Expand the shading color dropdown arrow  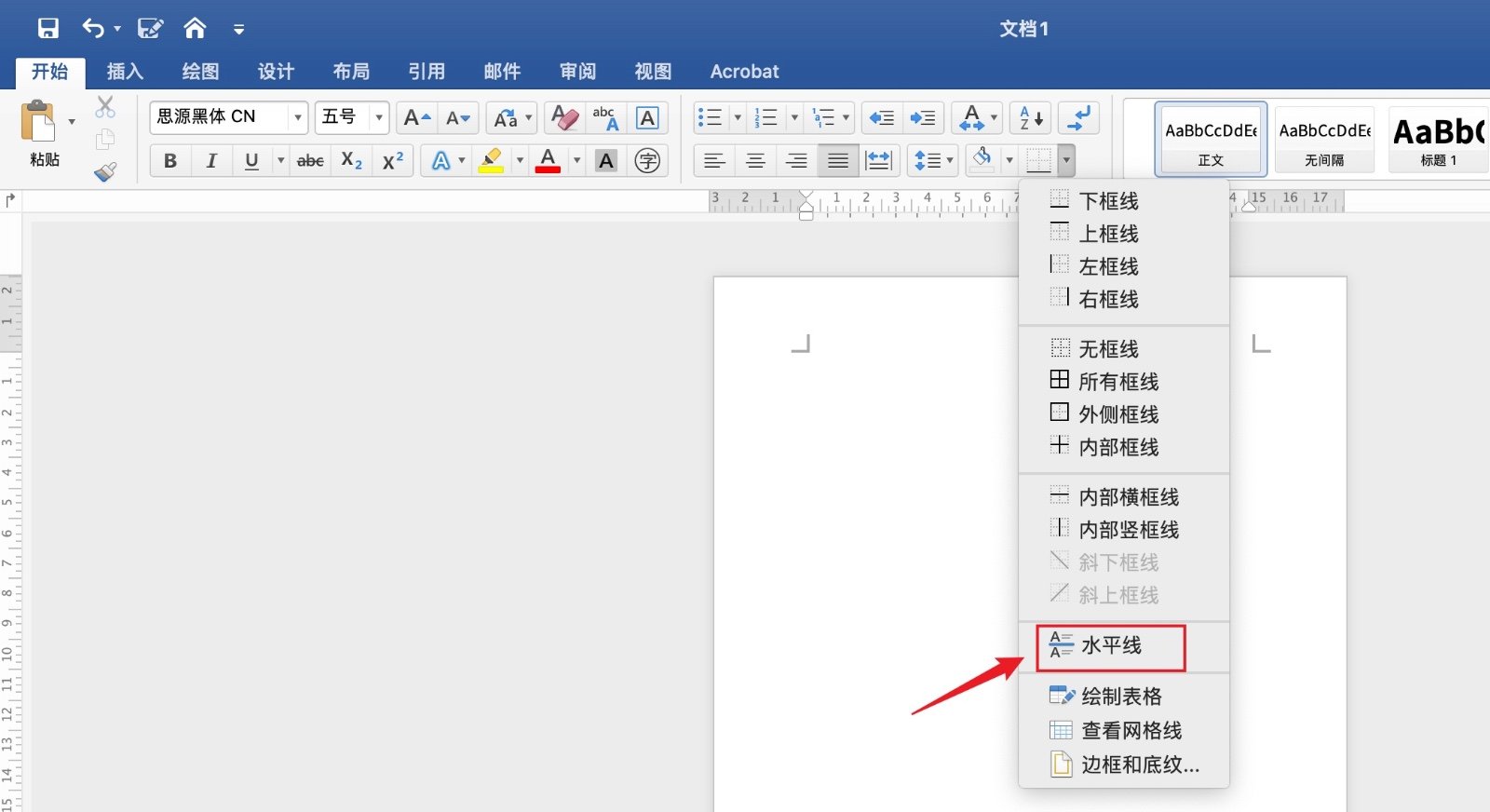[1009, 160]
